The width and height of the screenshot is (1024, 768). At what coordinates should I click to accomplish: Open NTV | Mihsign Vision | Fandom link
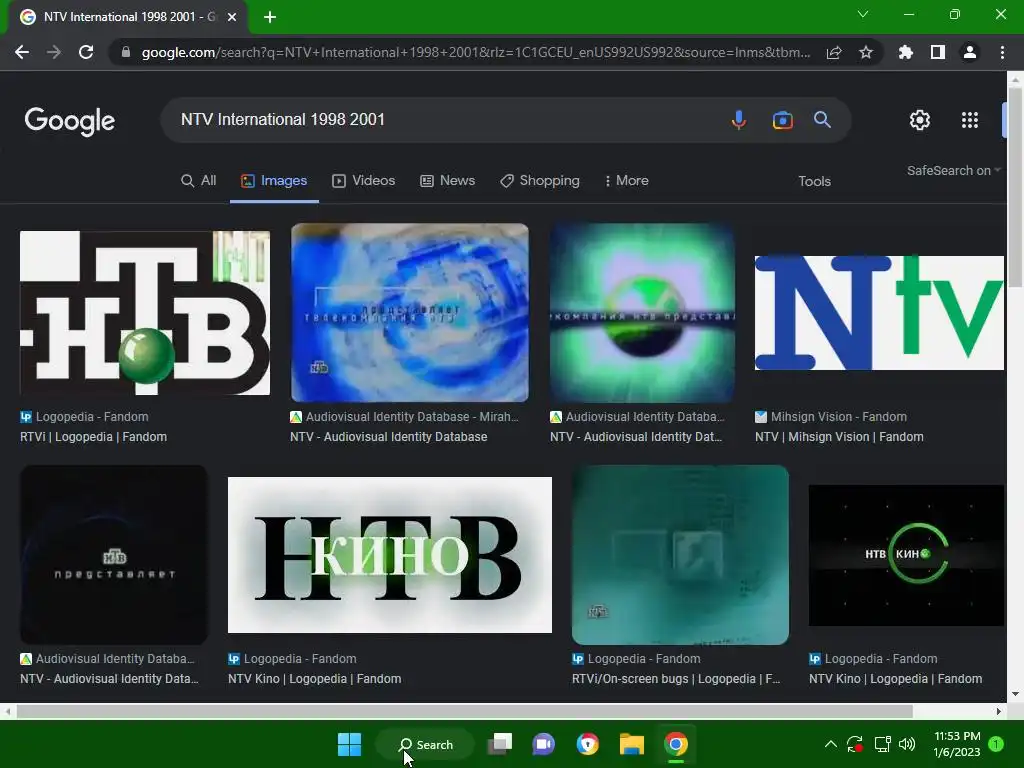[x=839, y=437]
